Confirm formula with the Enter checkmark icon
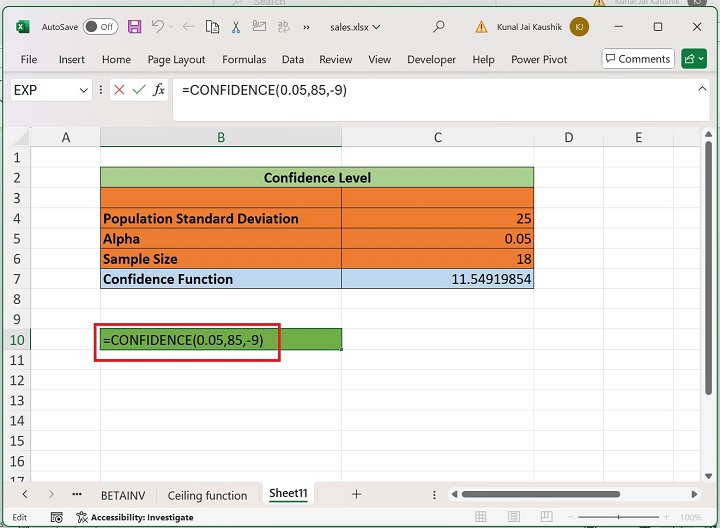The height and width of the screenshot is (528, 720). (139, 90)
